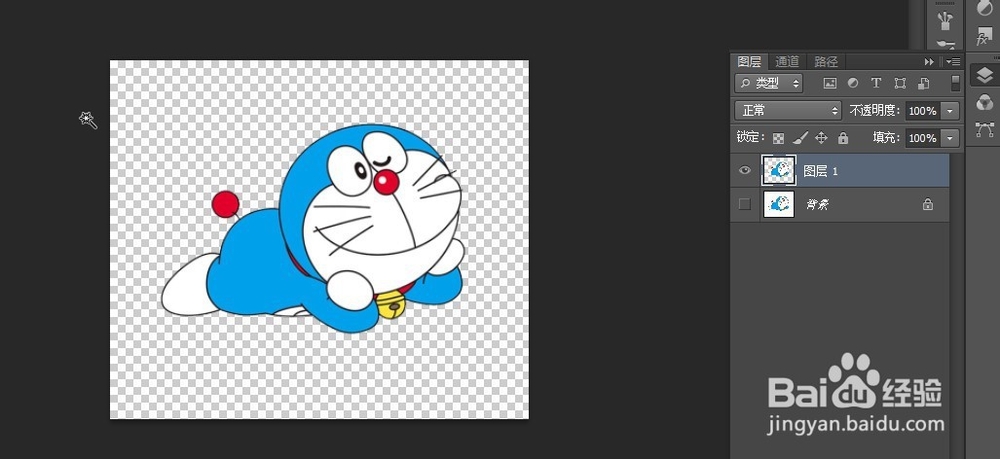
Task: Toggle the layer filtering switch
Action: pos(955,83)
